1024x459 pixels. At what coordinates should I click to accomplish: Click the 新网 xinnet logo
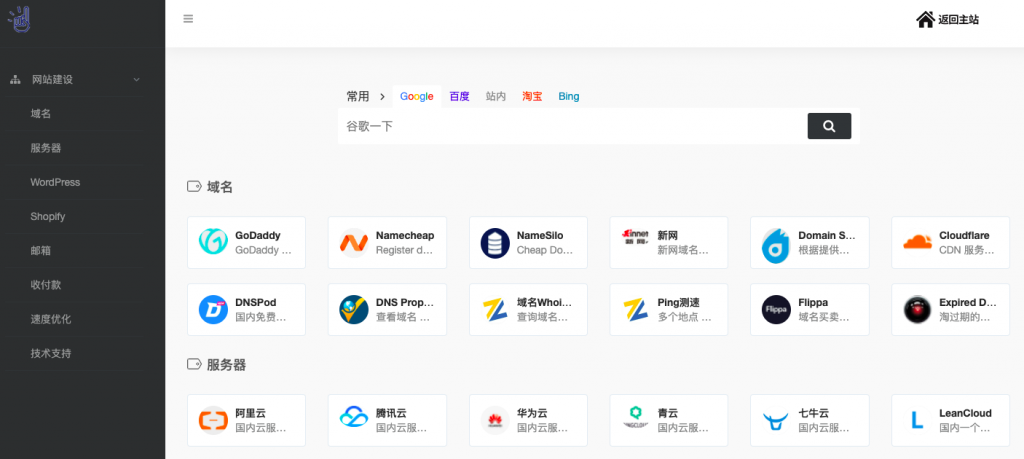pos(635,236)
